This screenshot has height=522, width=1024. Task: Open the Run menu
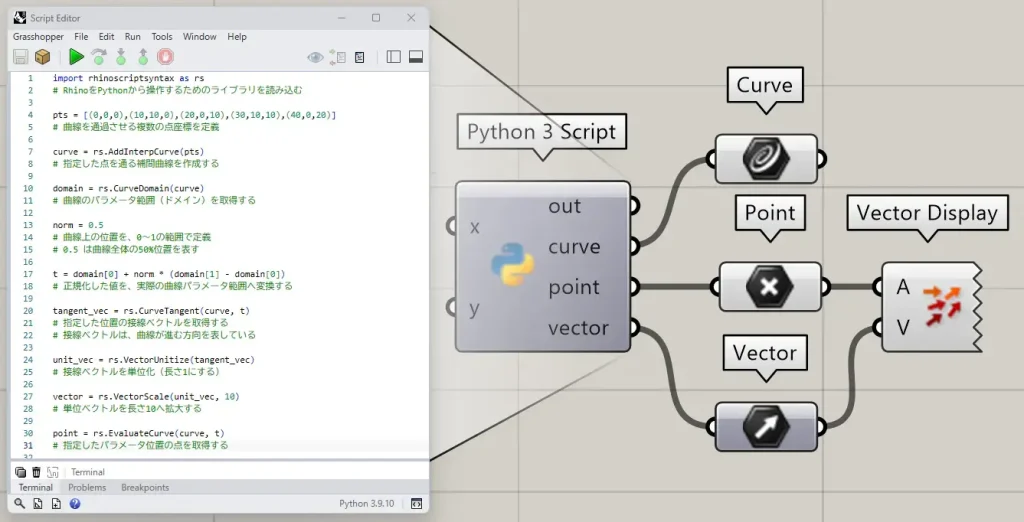133,37
